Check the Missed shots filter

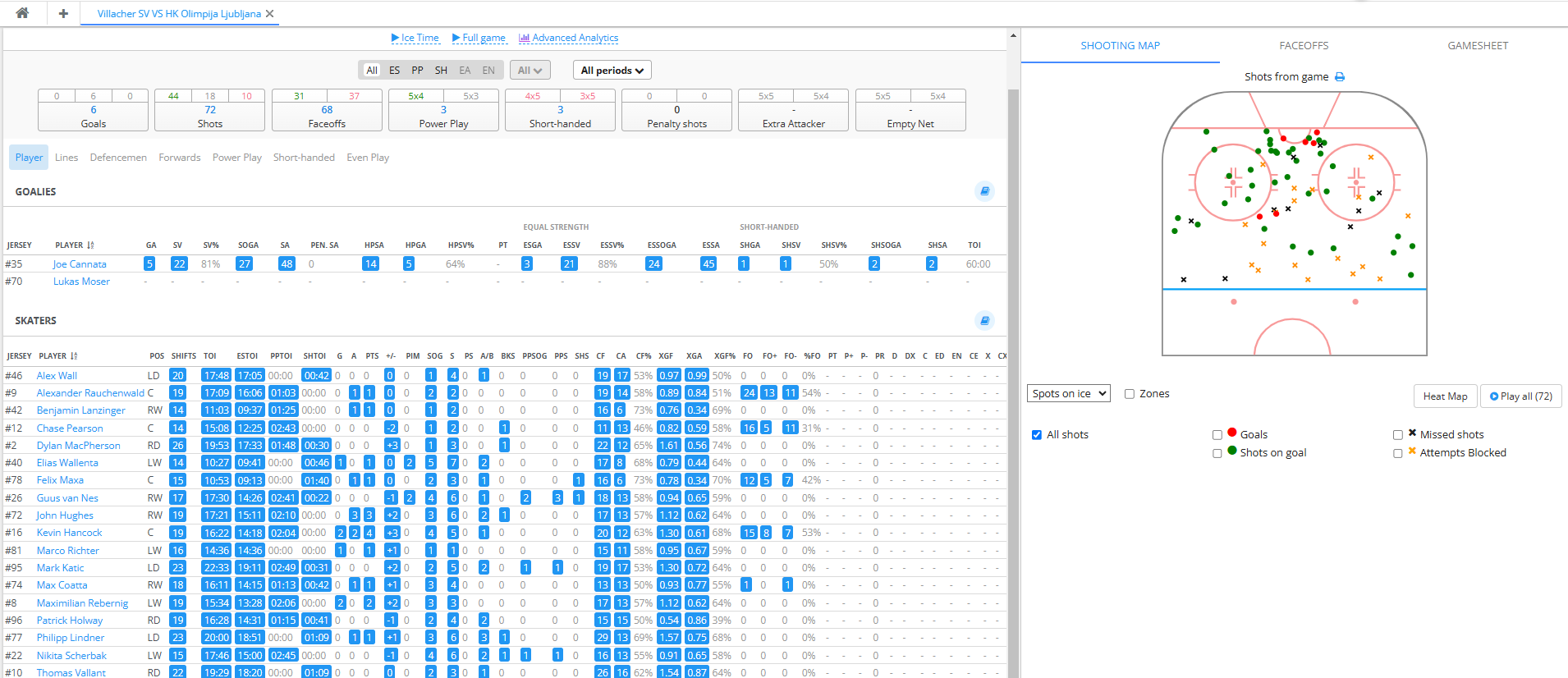click(1397, 435)
